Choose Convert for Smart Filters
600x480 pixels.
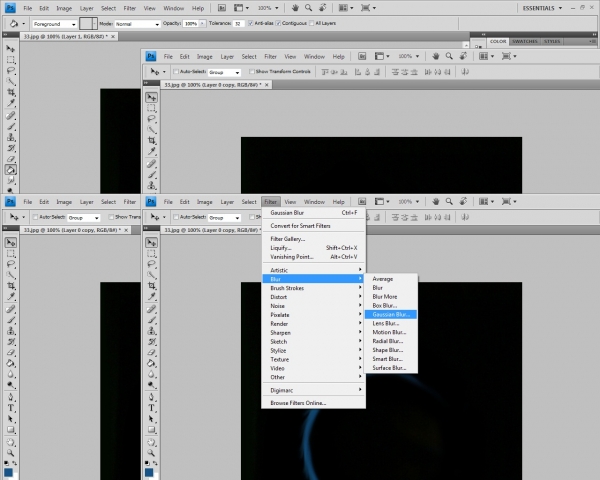pos(300,226)
